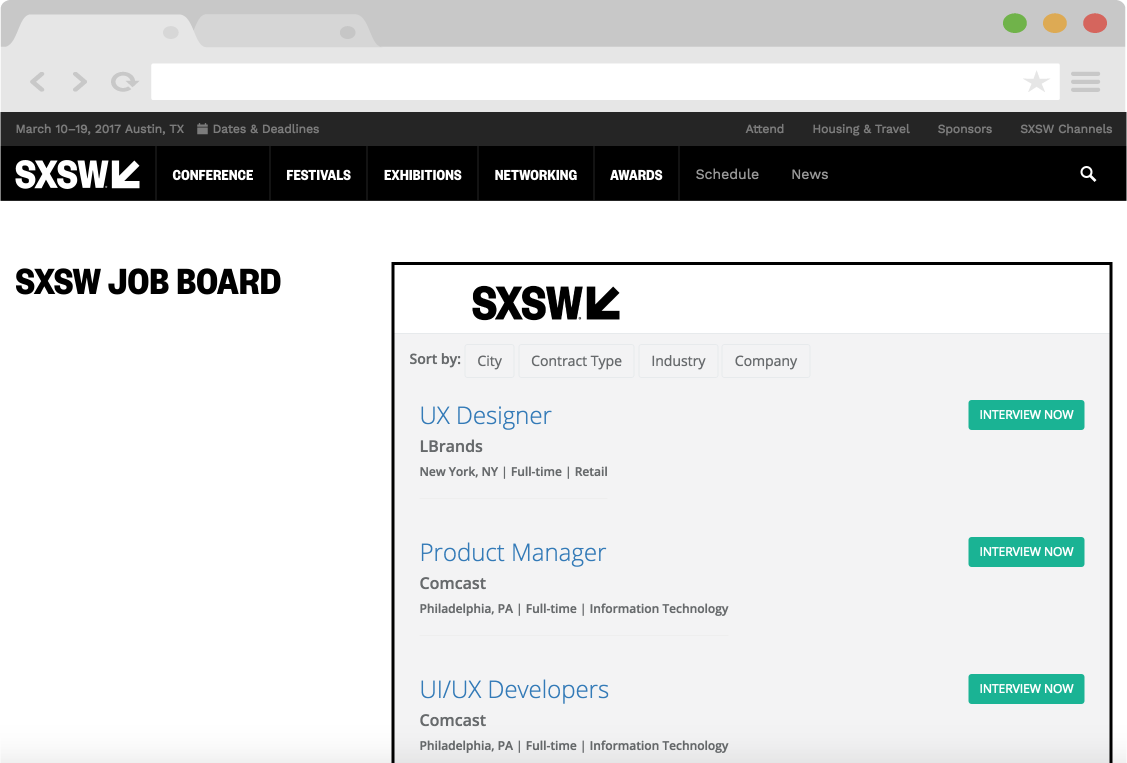The height and width of the screenshot is (763, 1127).
Task: Open the Conference menu
Action: (213, 175)
